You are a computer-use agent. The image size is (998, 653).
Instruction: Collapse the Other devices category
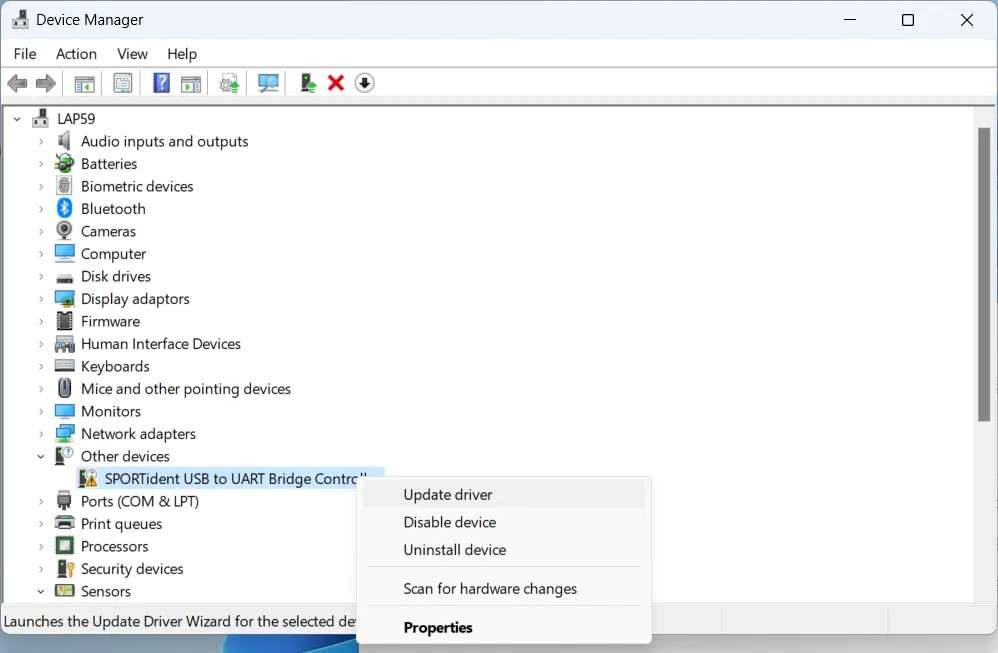coord(40,456)
